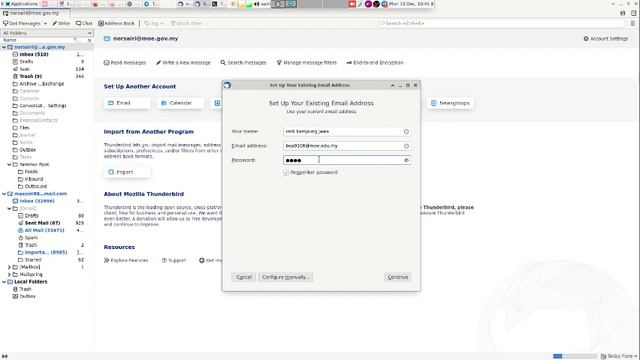
Task: Open the Sent folder of norsairi account
Action: 24,69
